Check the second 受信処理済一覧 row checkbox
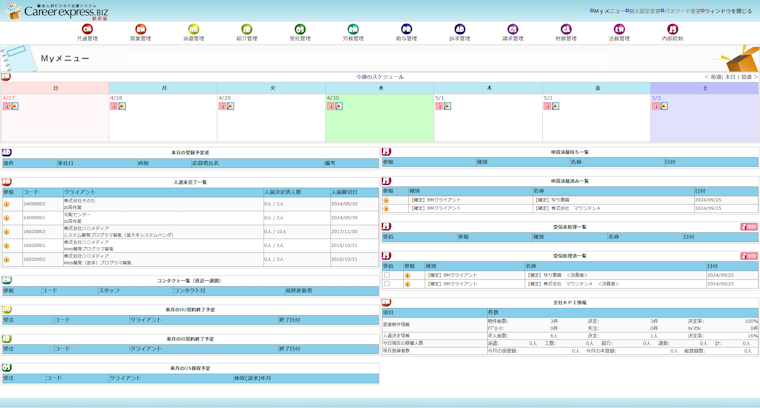The width and height of the screenshot is (760, 408). coord(388,284)
